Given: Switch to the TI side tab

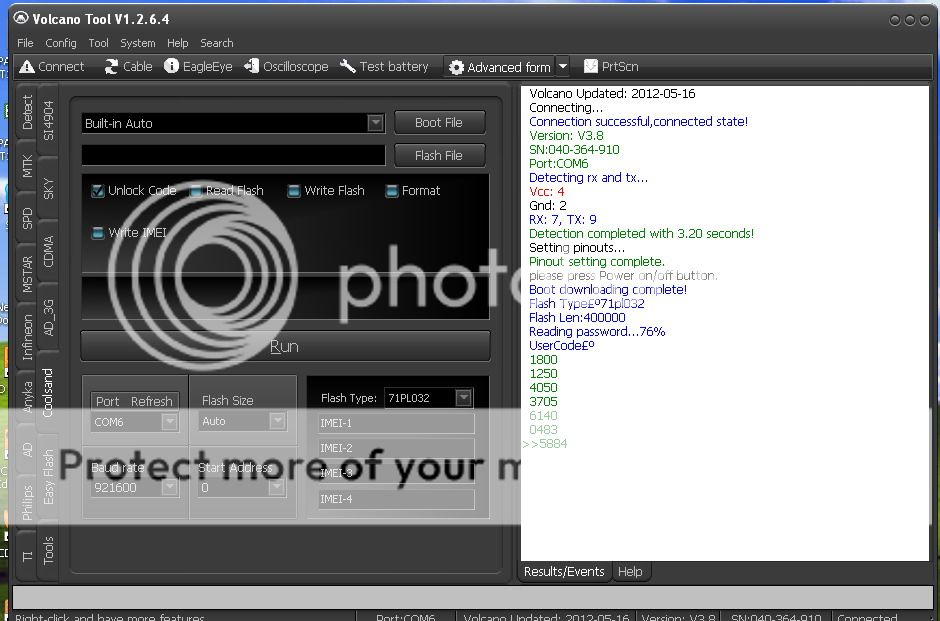Looking at the screenshot, I should point(27,556).
